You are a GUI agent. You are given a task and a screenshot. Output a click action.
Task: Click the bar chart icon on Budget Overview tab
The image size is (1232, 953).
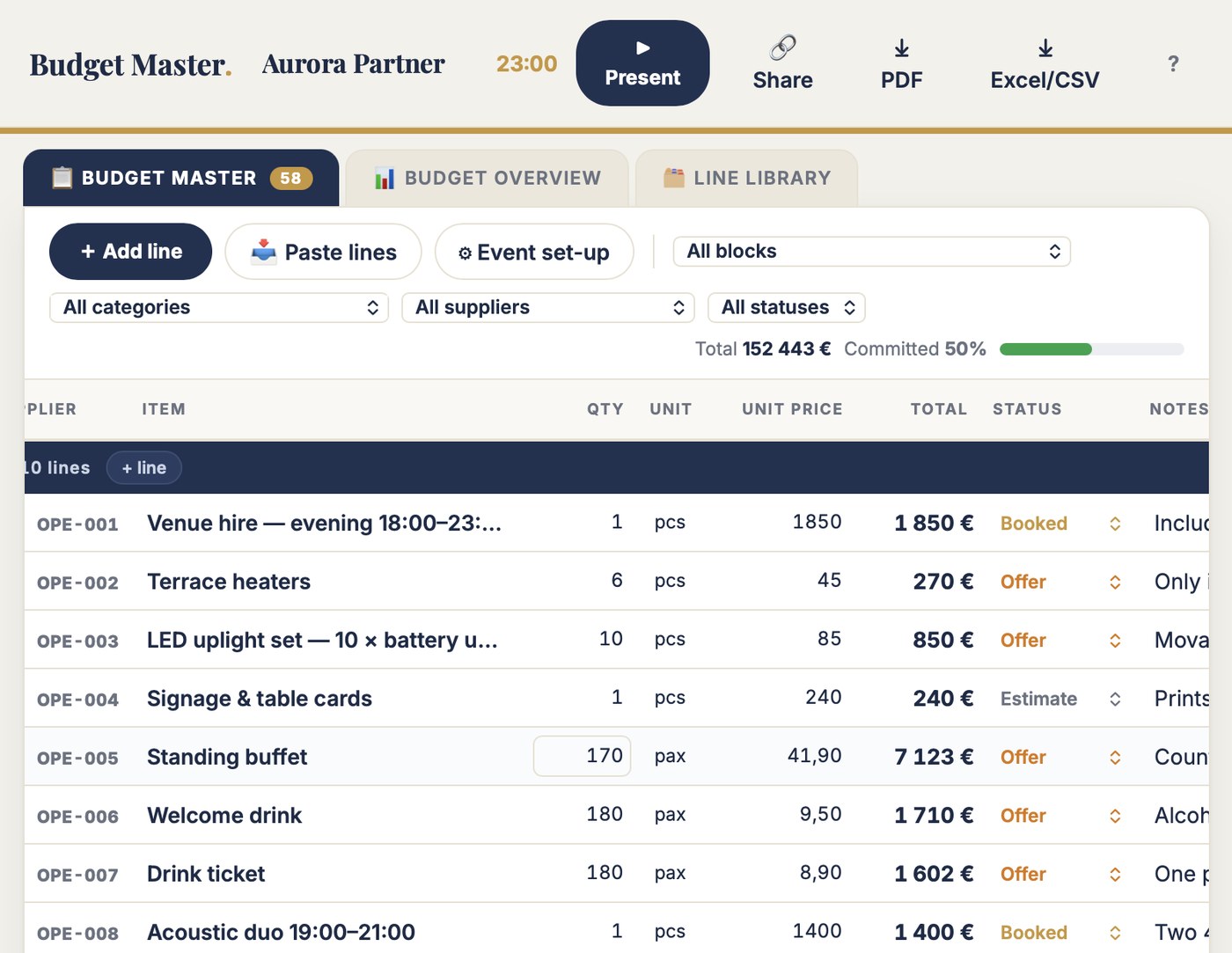click(385, 178)
